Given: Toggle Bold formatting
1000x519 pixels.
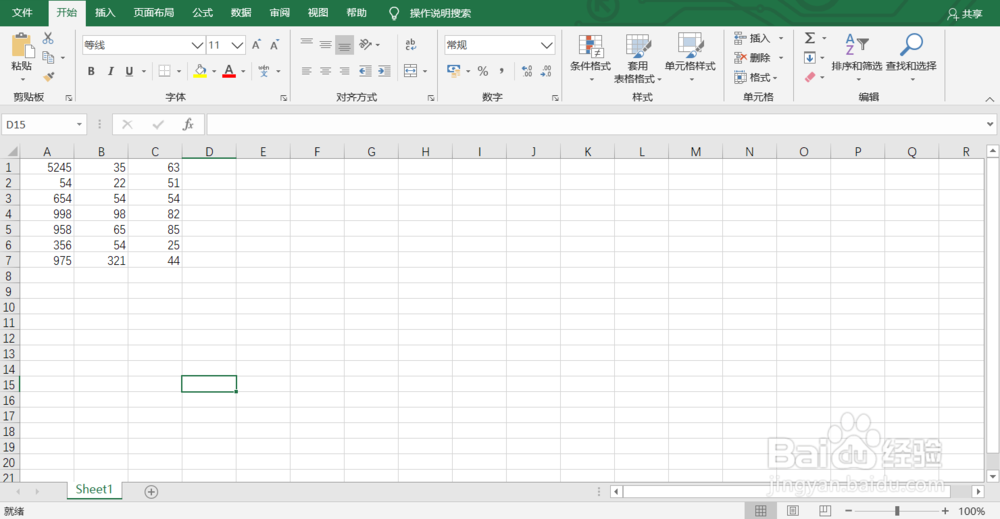Looking at the screenshot, I should pyautogui.click(x=91, y=71).
